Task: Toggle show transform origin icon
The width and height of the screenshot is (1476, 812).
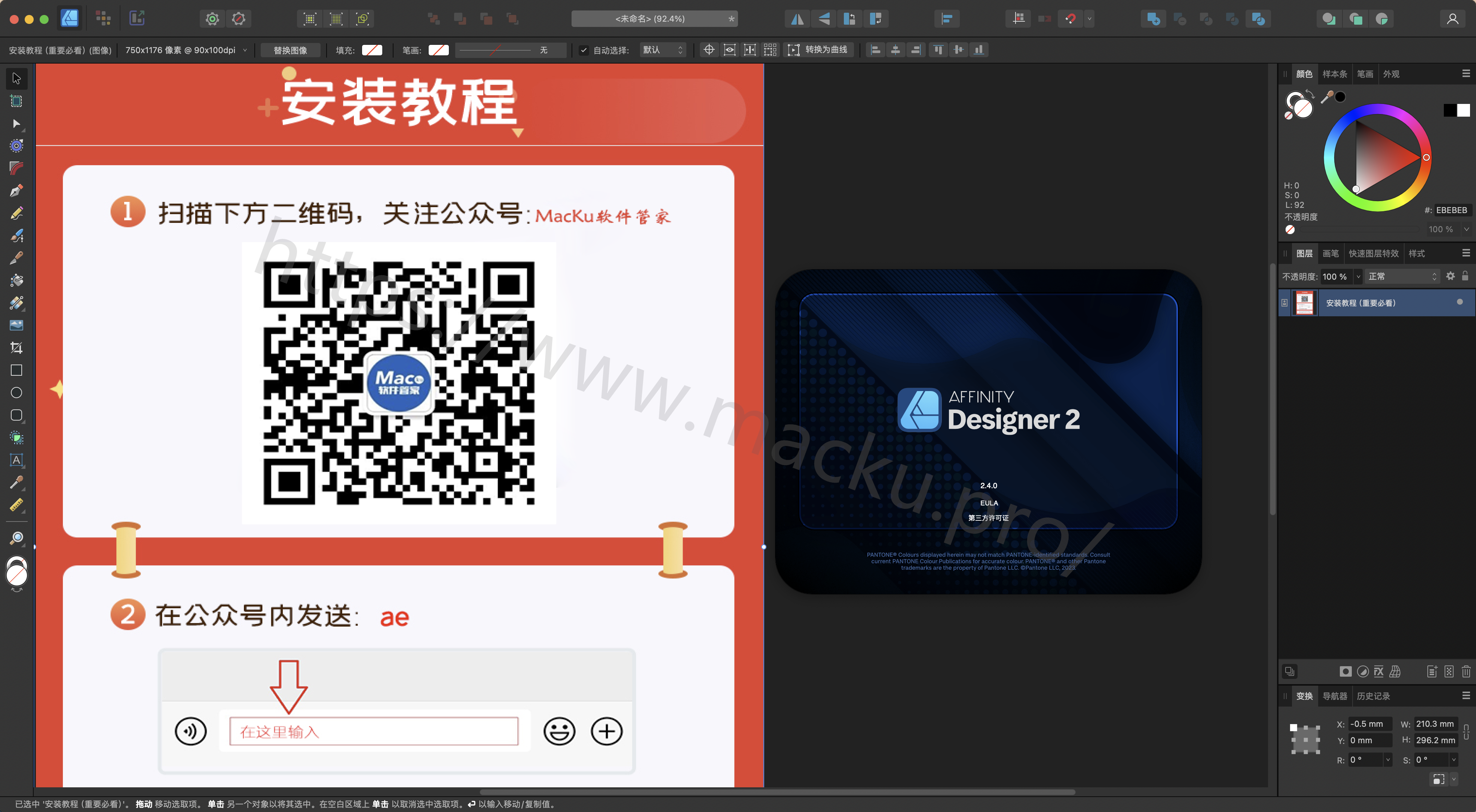Action: pos(709,50)
